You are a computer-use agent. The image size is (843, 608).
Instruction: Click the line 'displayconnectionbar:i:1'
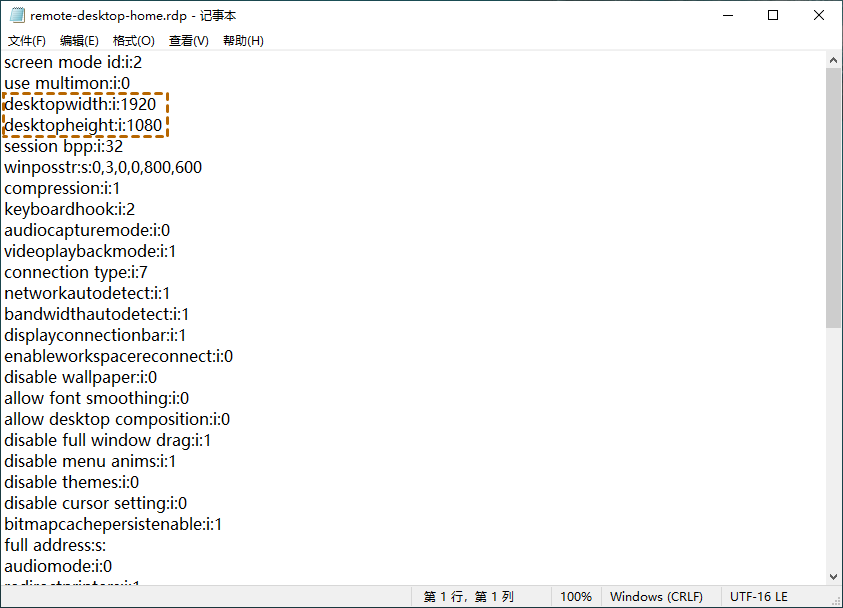coord(95,335)
